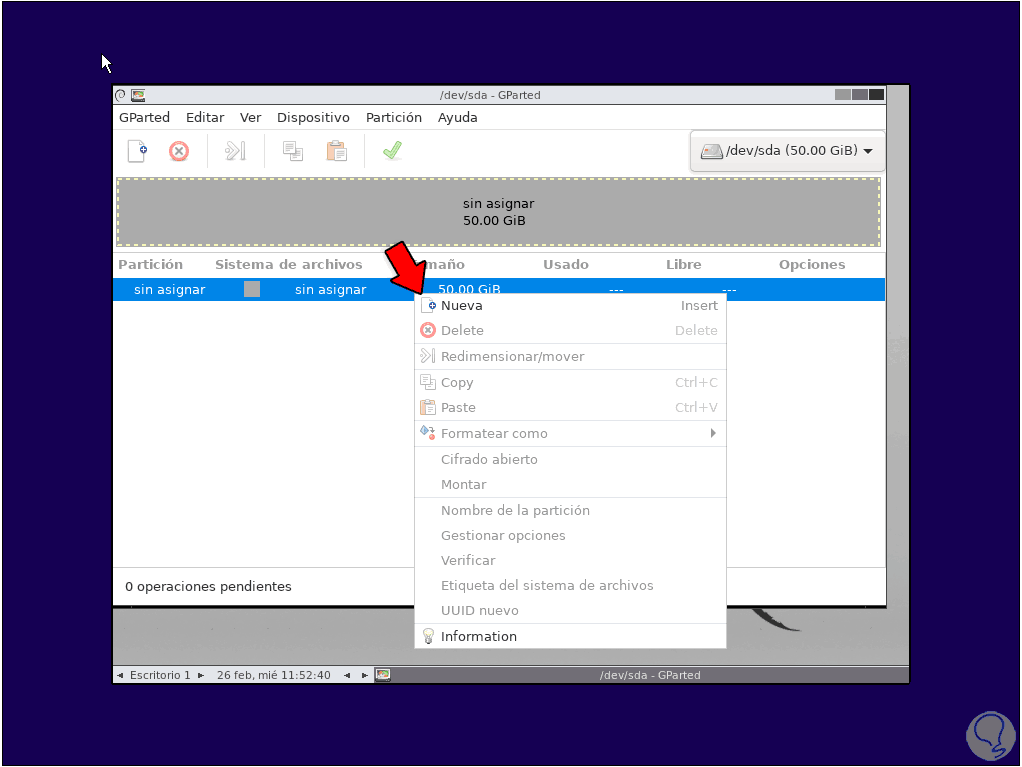
Task: Select the sin asignar partition row
Action: tap(499, 289)
